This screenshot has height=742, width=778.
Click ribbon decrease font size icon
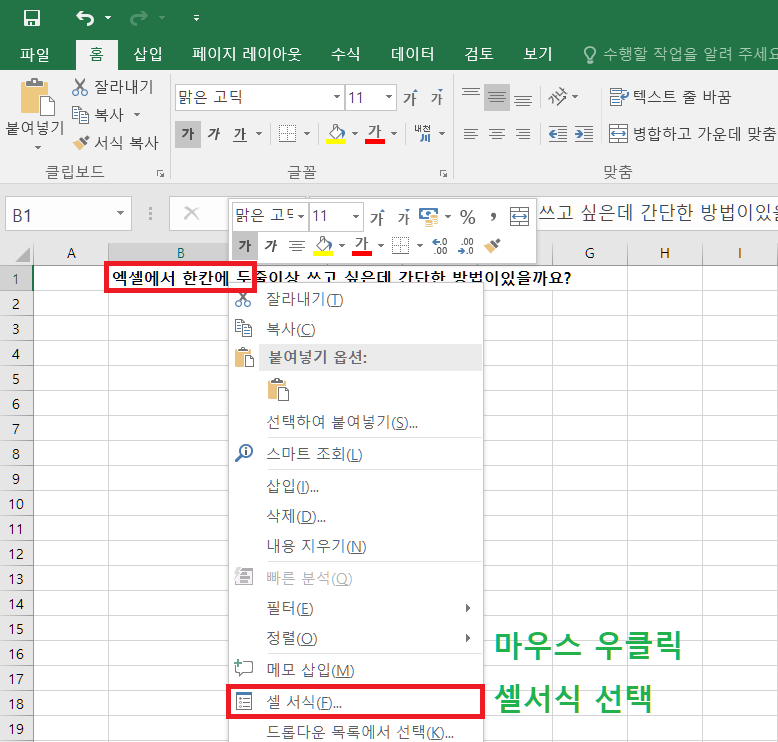(x=436, y=97)
